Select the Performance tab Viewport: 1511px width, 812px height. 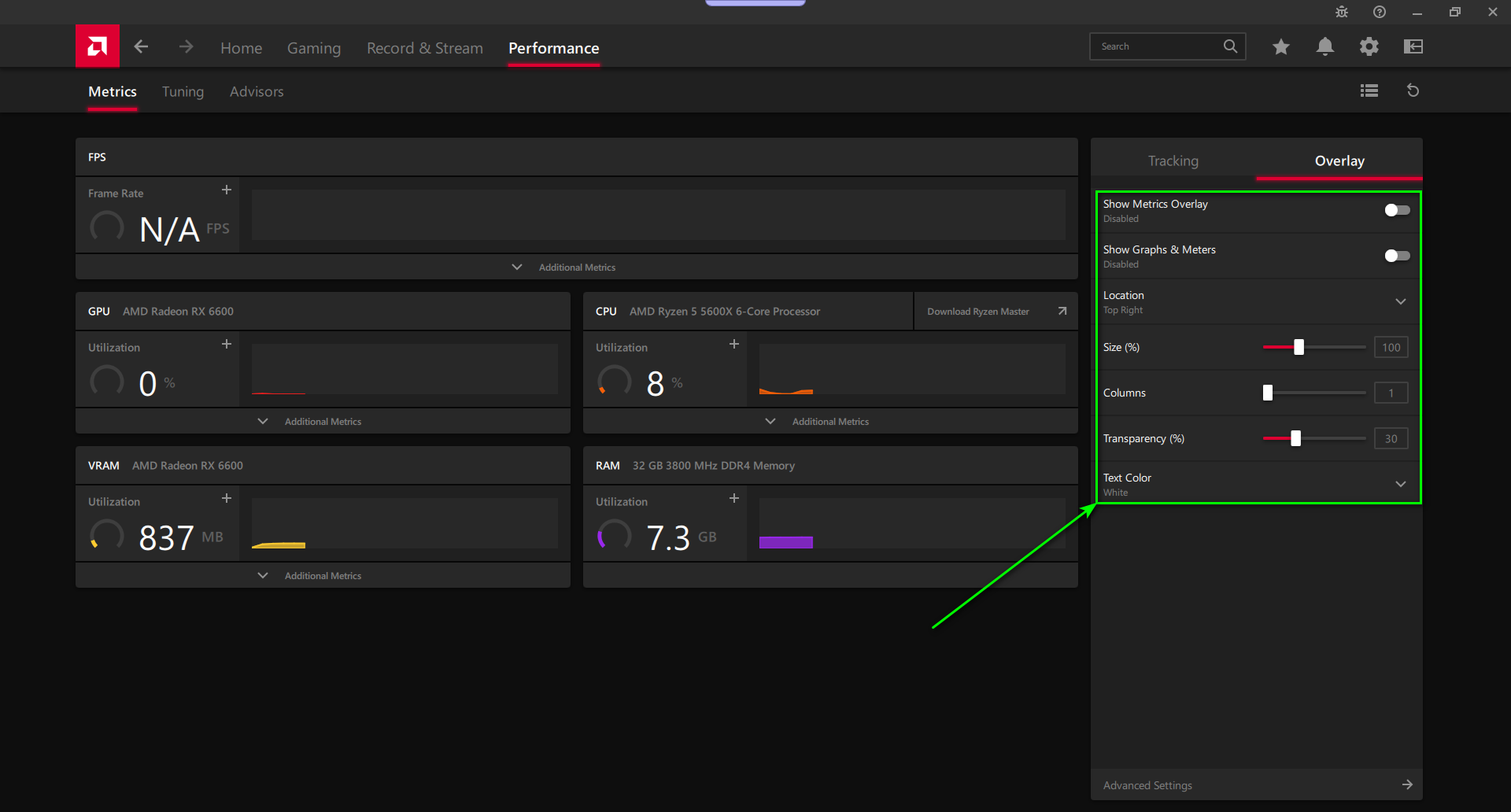(554, 48)
